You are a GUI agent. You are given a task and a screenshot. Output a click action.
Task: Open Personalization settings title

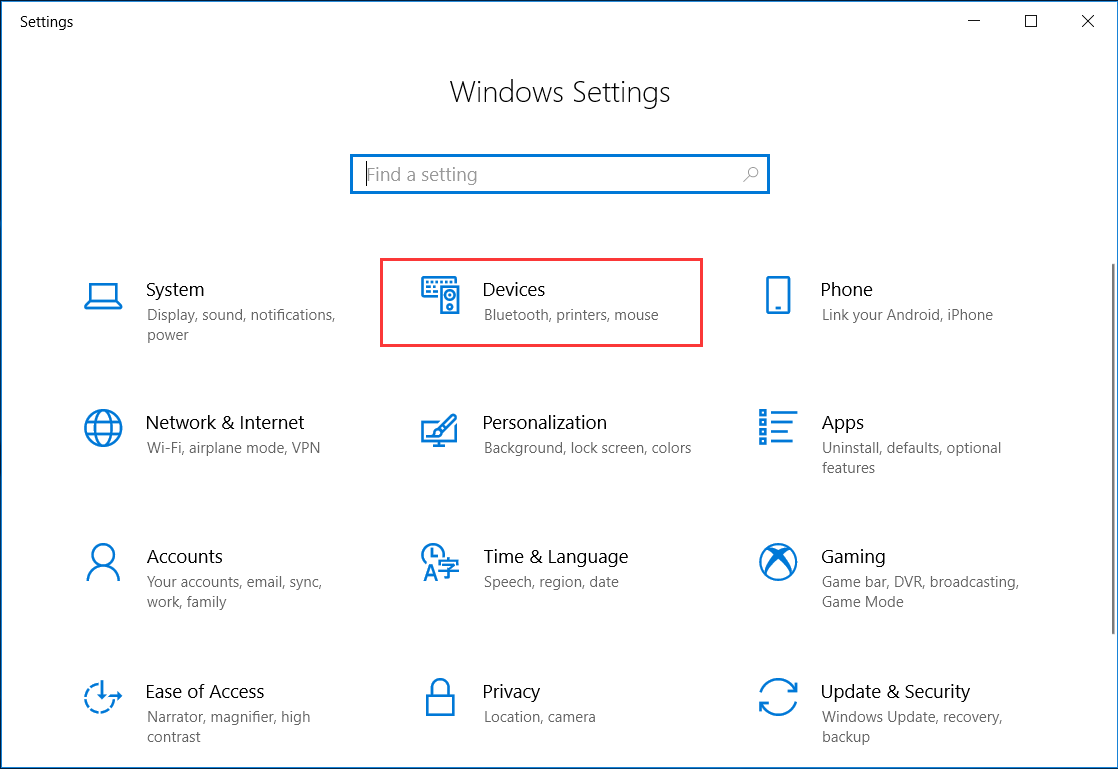544,423
